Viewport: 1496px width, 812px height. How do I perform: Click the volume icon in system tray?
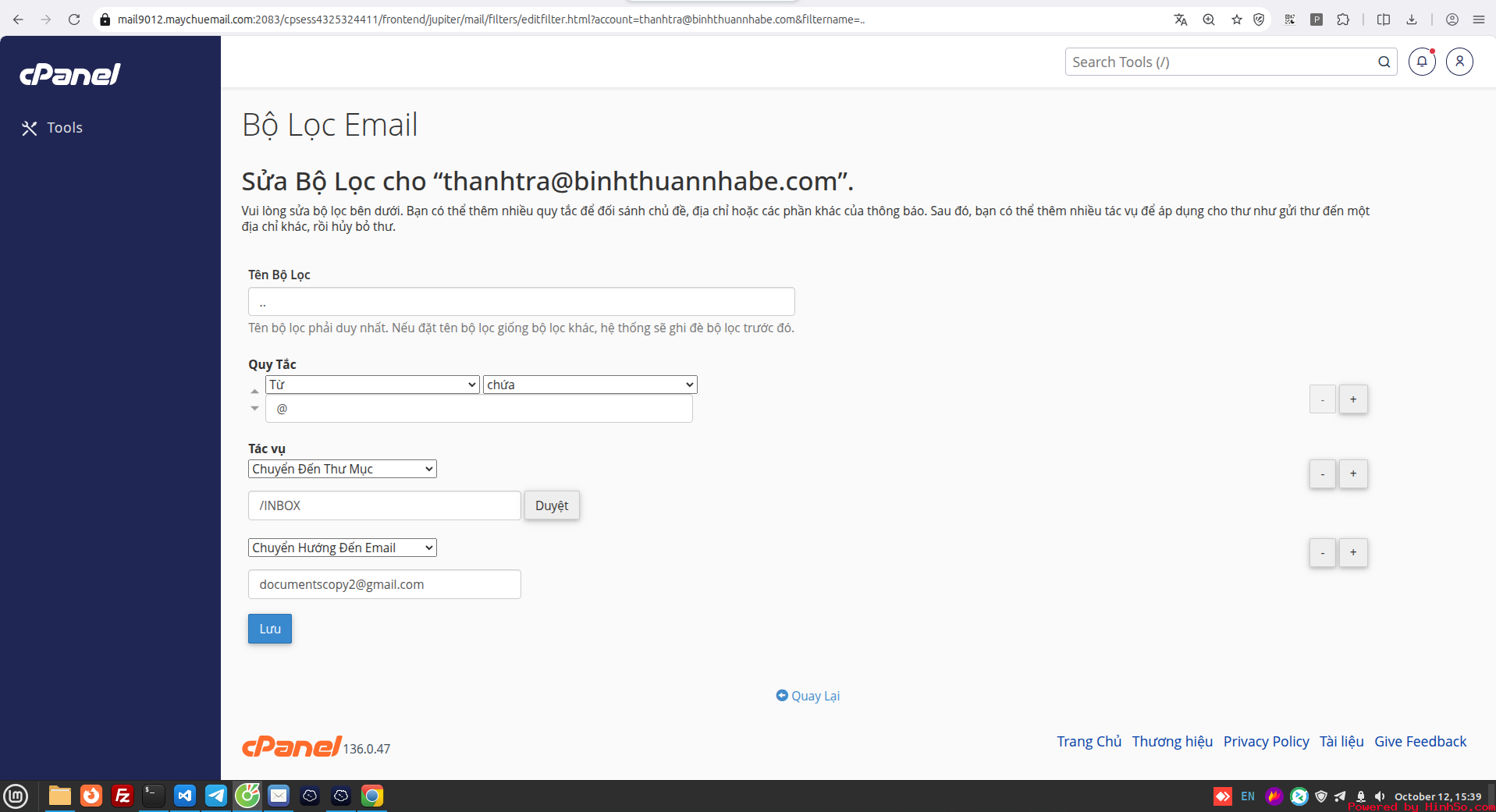[x=1380, y=796]
